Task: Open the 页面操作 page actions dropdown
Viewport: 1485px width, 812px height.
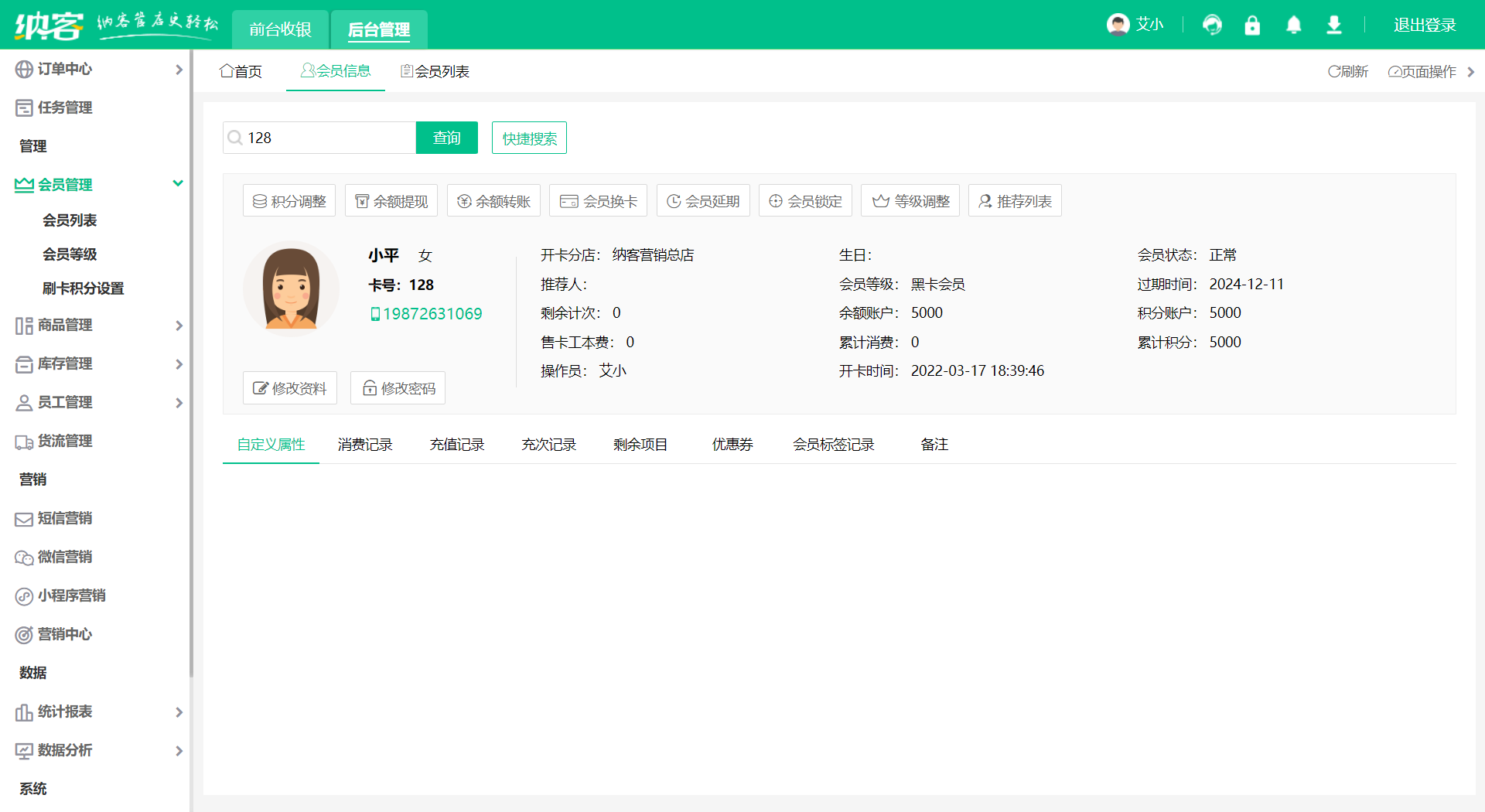Action: pyautogui.click(x=1425, y=71)
